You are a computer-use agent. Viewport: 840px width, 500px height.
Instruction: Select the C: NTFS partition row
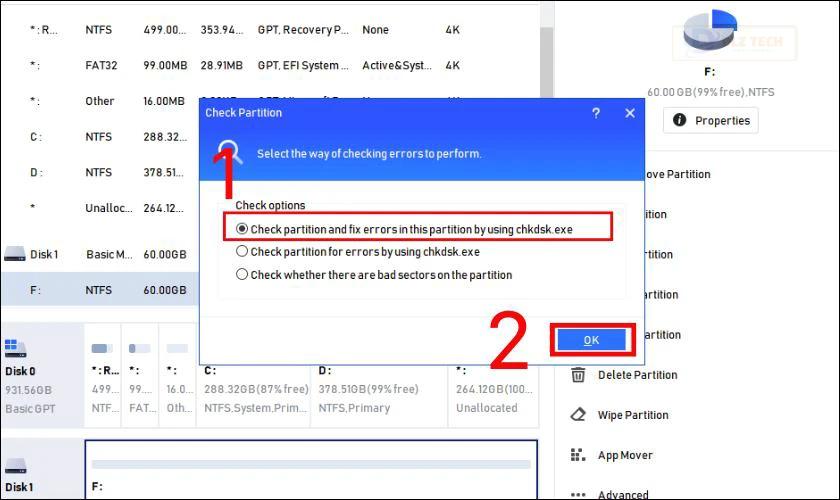tap(100, 137)
